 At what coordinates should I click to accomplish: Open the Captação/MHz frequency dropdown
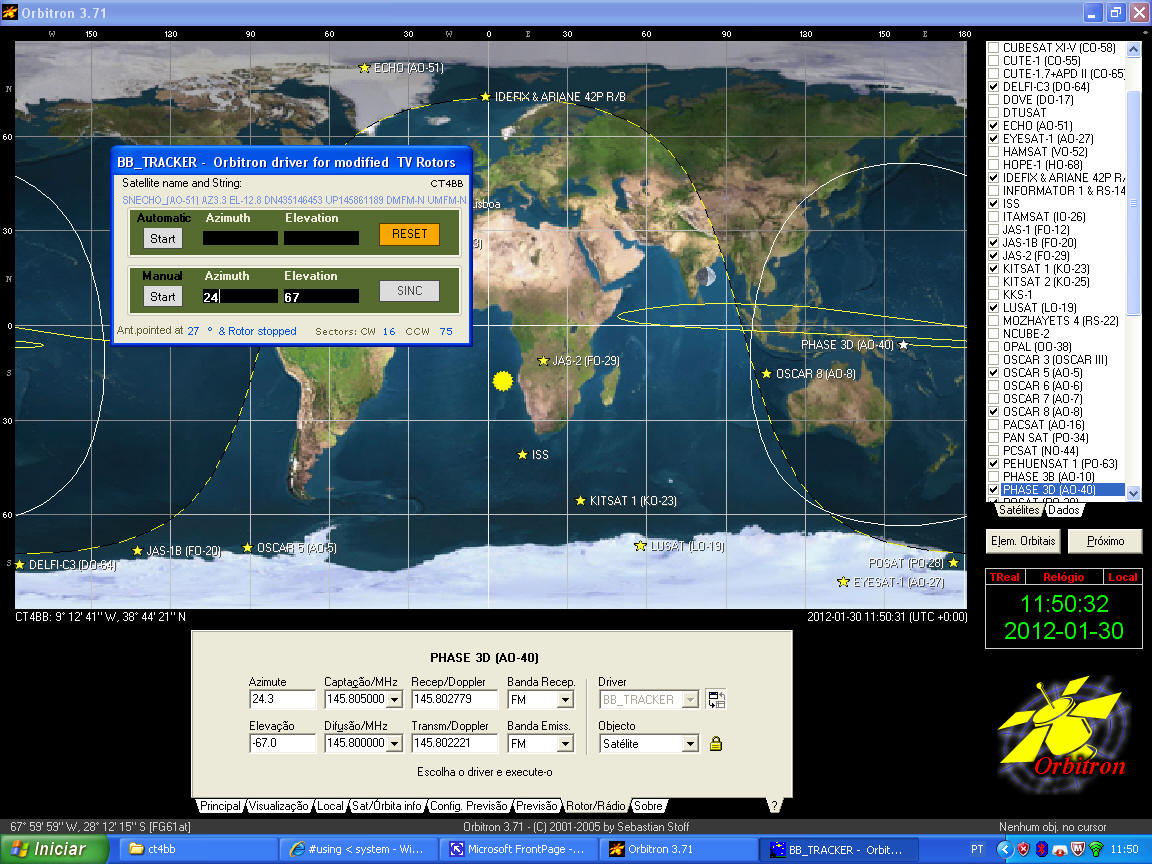(395, 699)
